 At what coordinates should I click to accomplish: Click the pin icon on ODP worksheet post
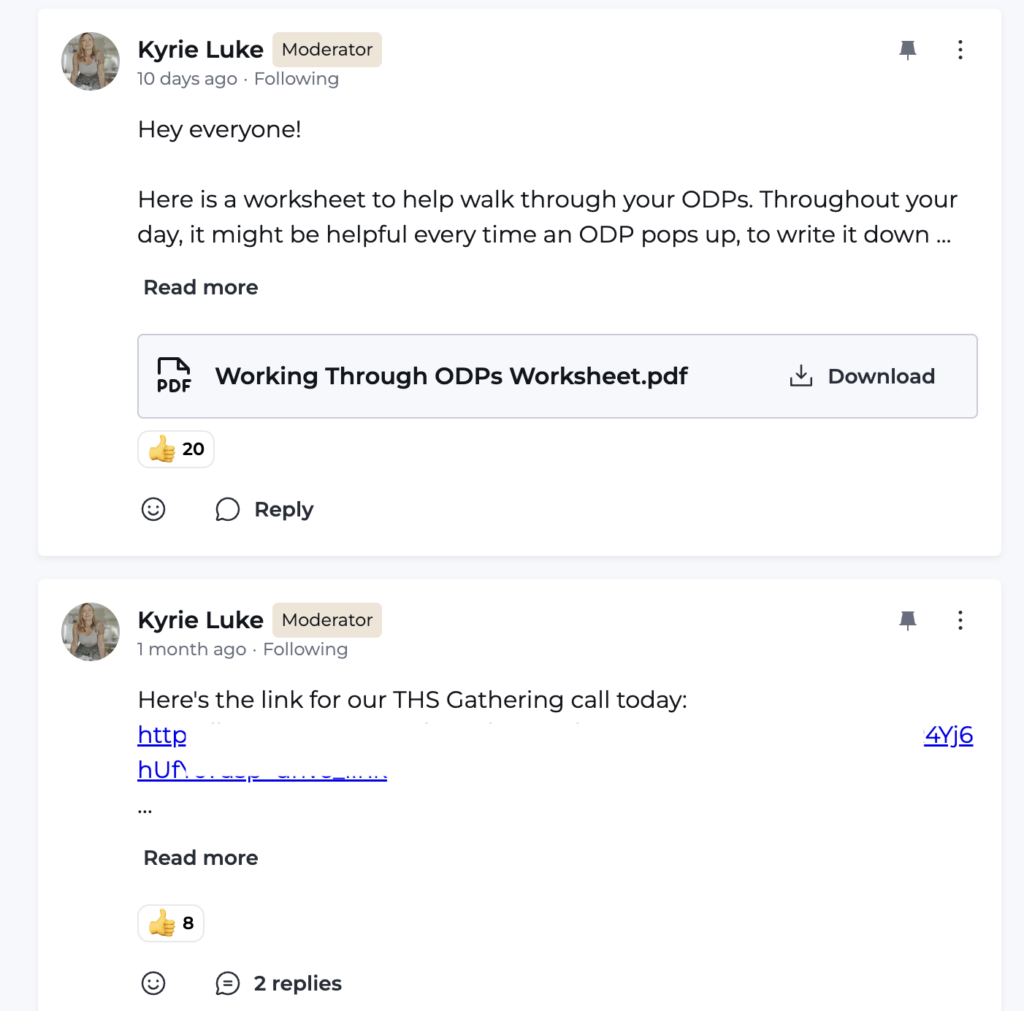[908, 50]
